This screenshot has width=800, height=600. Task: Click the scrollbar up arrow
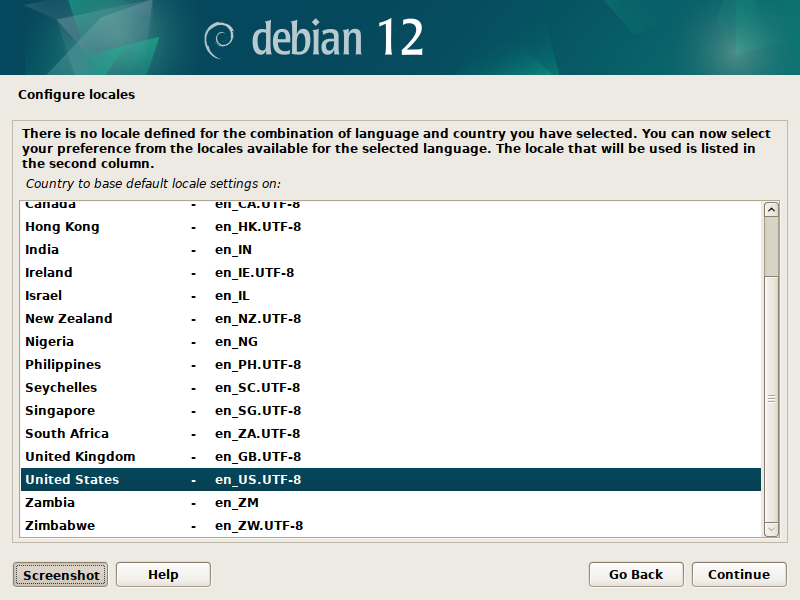click(771, 210)
